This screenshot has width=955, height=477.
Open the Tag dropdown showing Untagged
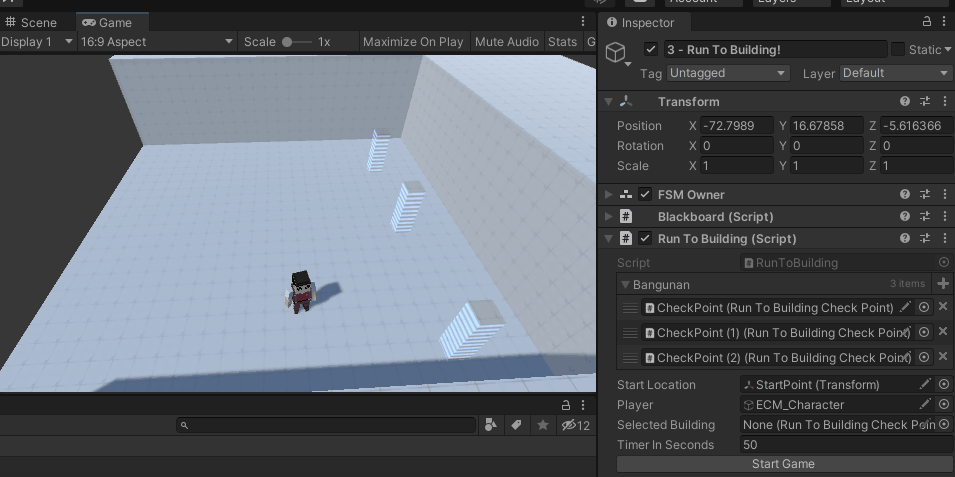(x=727, y=73)
